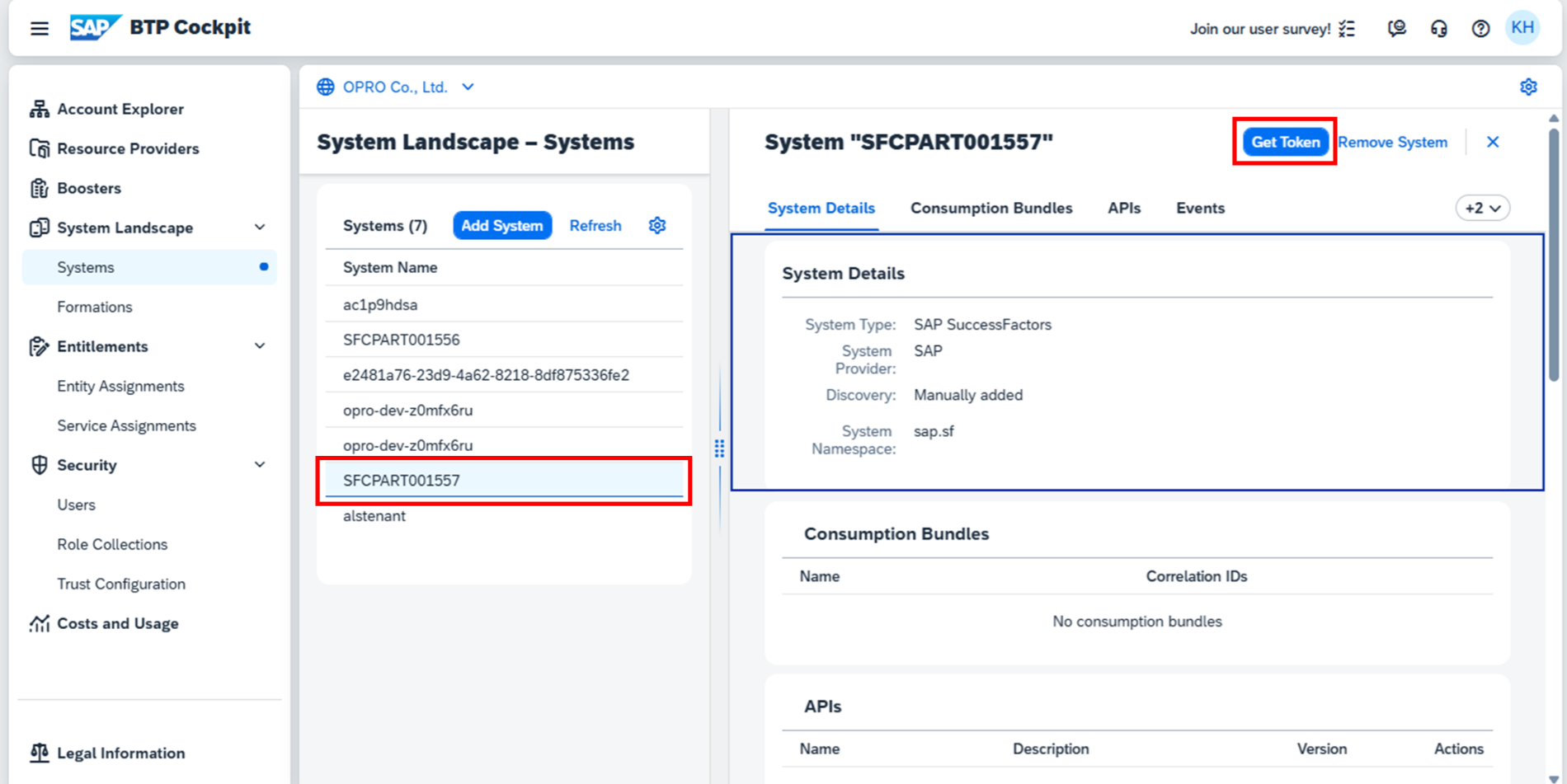This screenshot has height=784, width=1567.
Task: Open systems table settings gear
Action: click(656, 226)
